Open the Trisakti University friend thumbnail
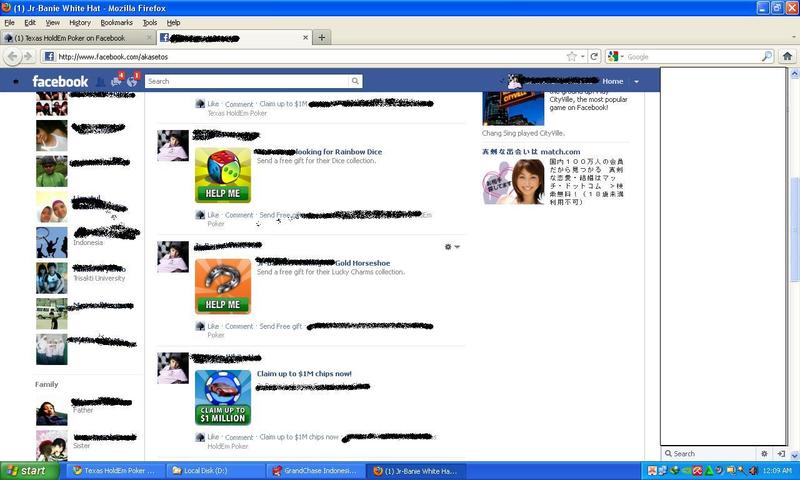Screen dimensions: 800x480 [52, 278]
